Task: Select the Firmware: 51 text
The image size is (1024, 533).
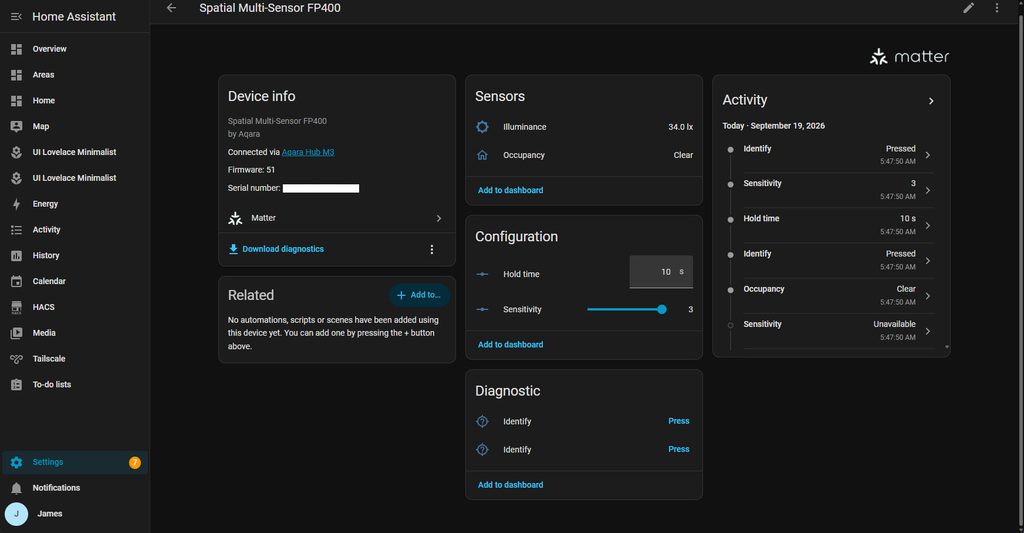Action: (x=251, y=170)
